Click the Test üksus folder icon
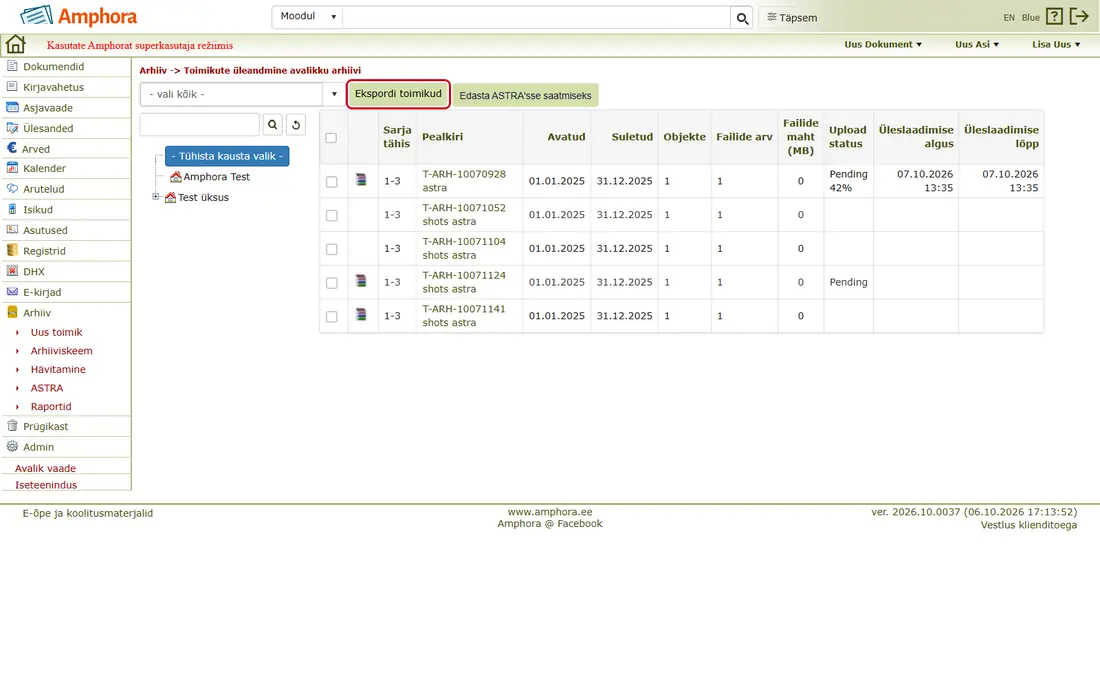The image size is (1100, 688). coord(170,198)
